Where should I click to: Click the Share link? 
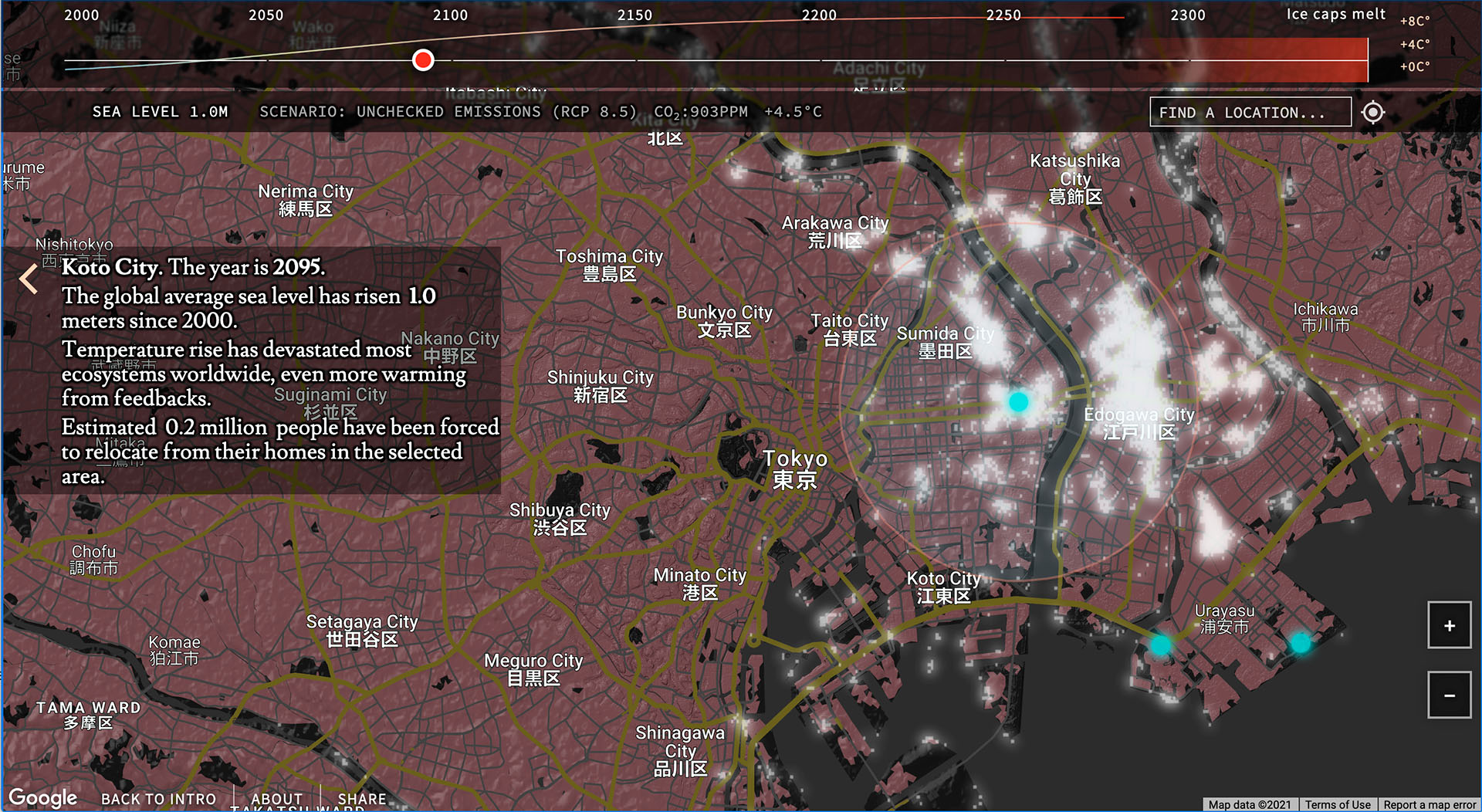coord(362,799)
